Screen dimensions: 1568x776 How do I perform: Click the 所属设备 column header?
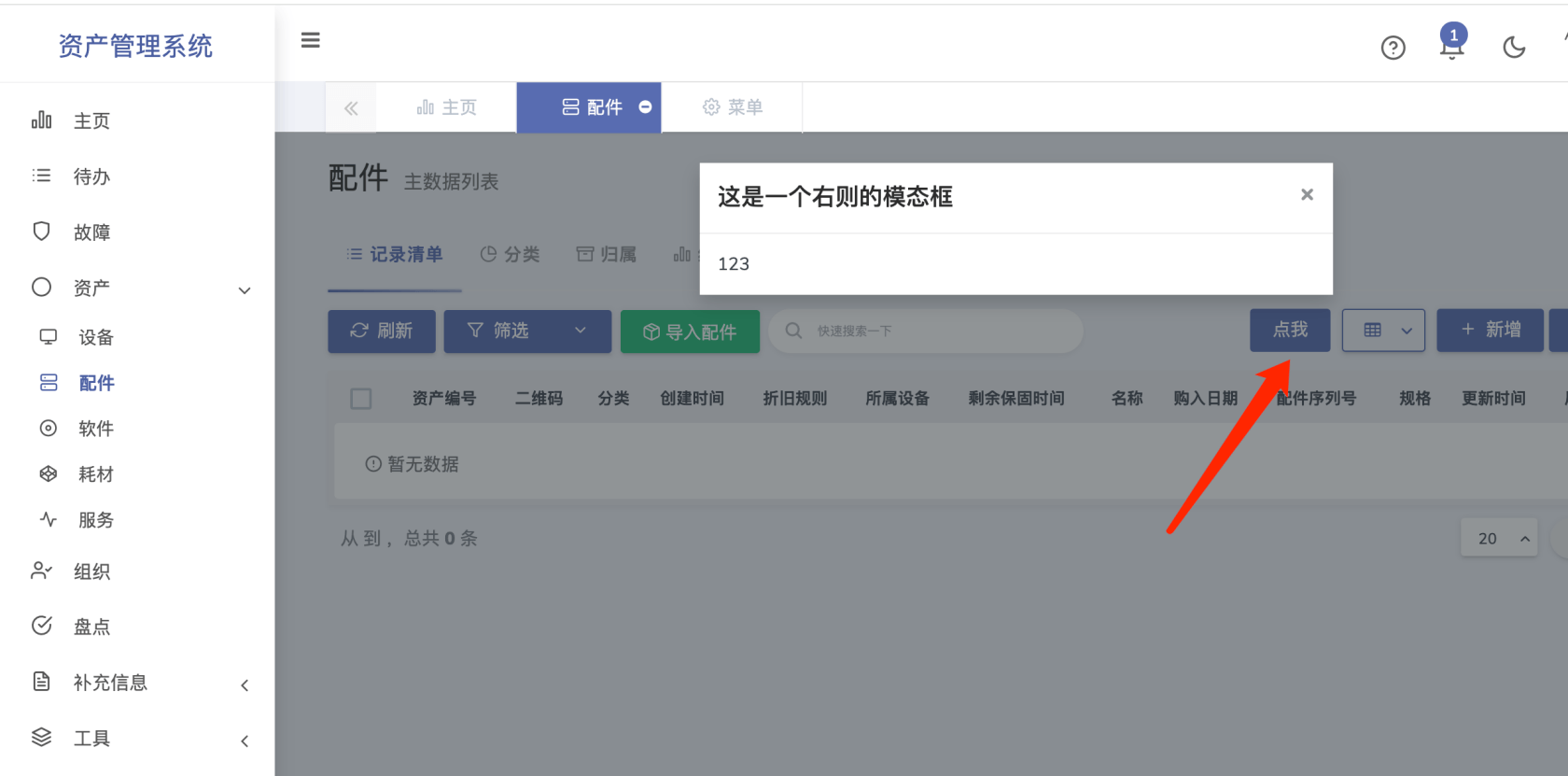point(898,399)
